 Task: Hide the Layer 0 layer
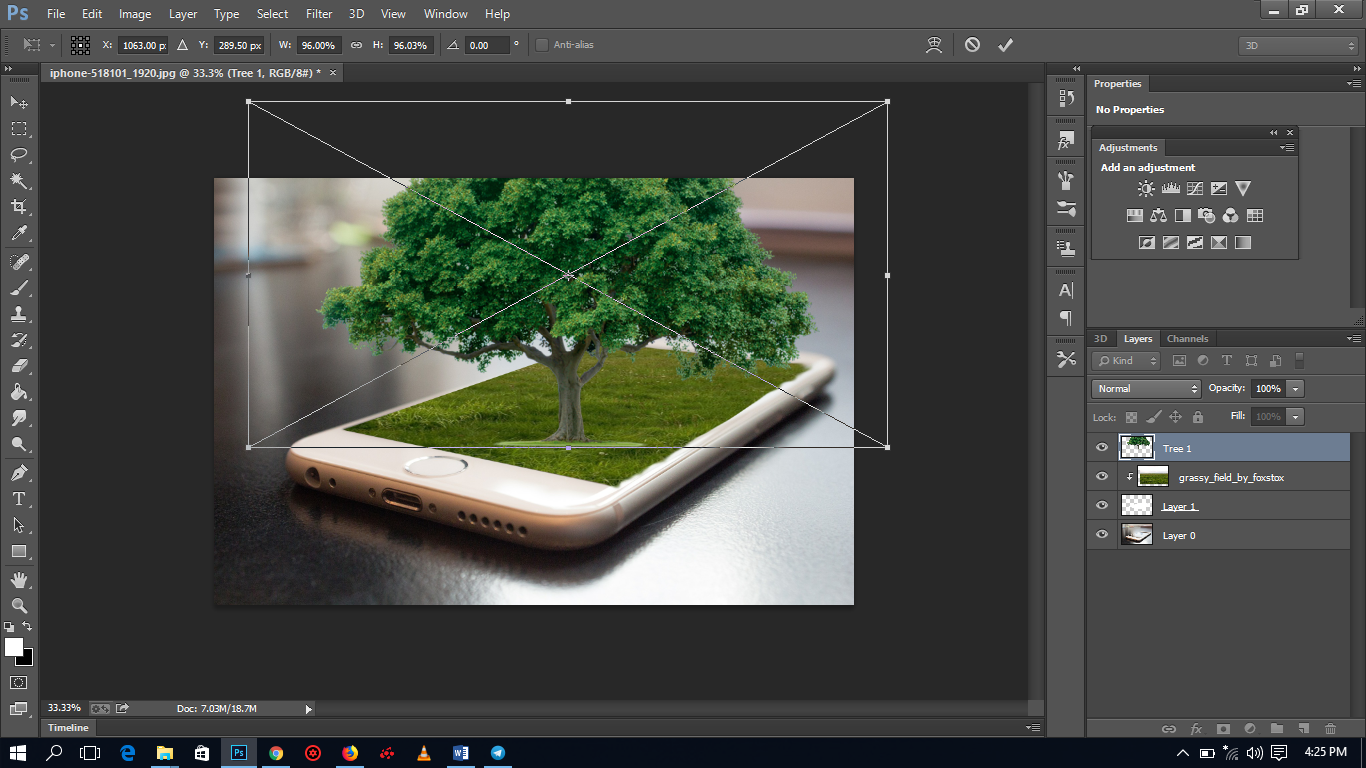(1102, 535)
